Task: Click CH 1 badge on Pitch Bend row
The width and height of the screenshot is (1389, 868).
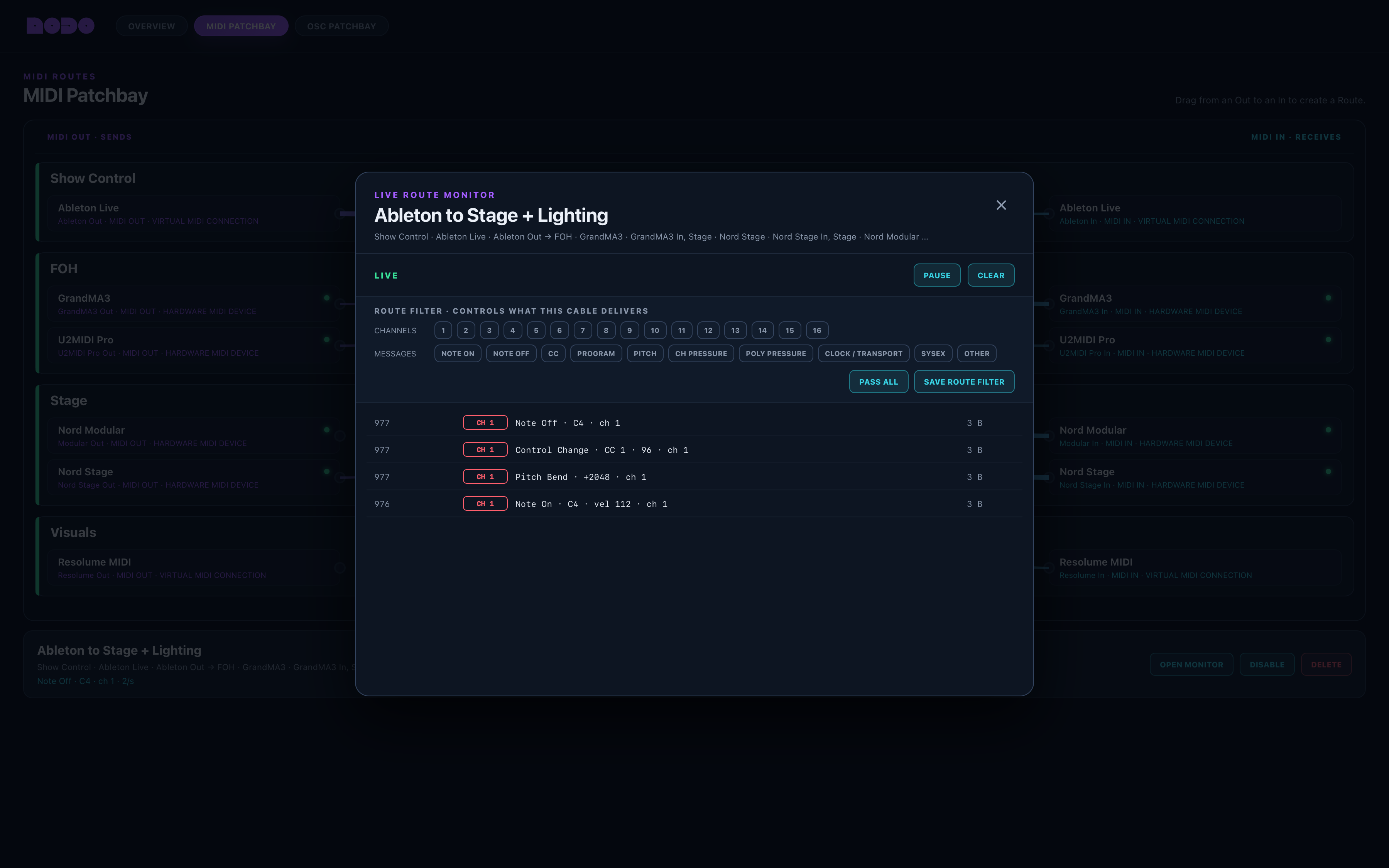Action: [485, 476]
